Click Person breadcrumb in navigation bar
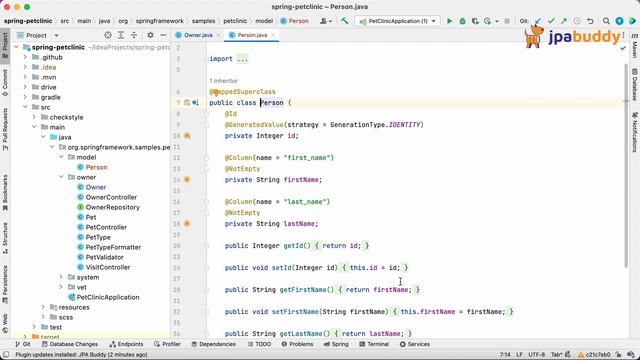 tap(294, 21)
